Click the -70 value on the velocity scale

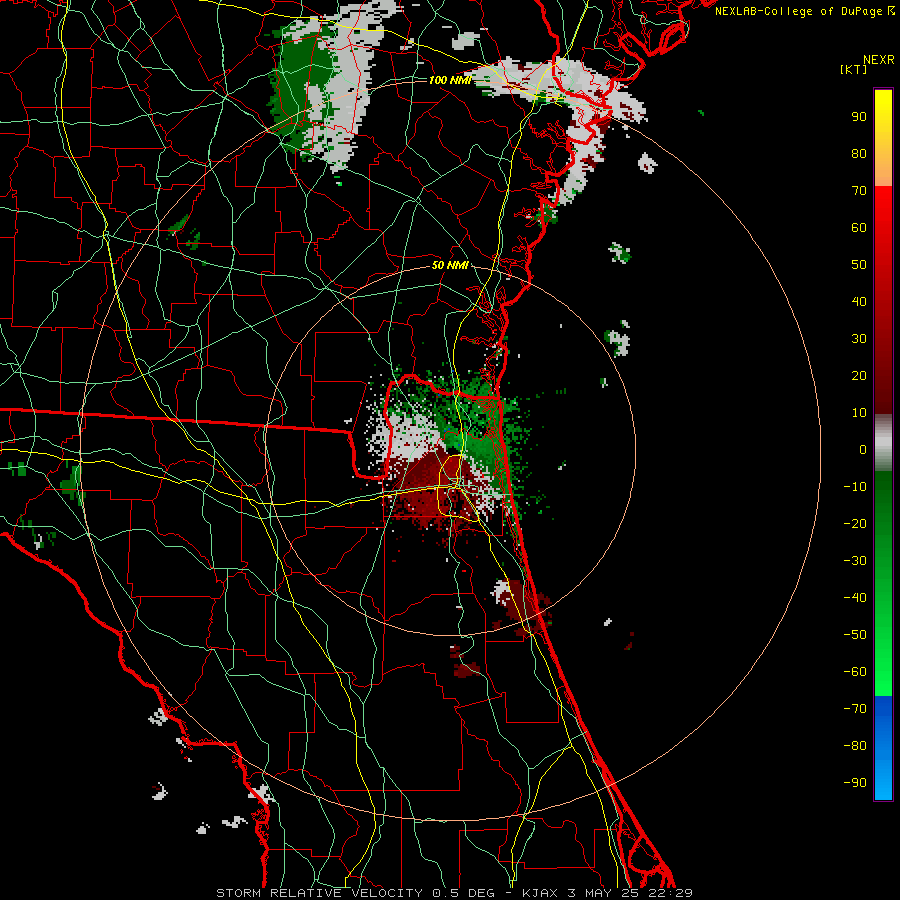tap(855, 709)
